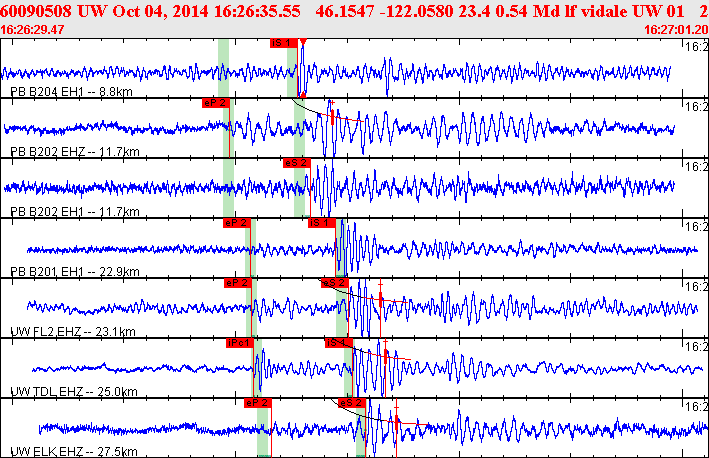Screen dimensions: 709x458
Task: Select the PB B204 EH1 channel label
Action: click(71, 92)
